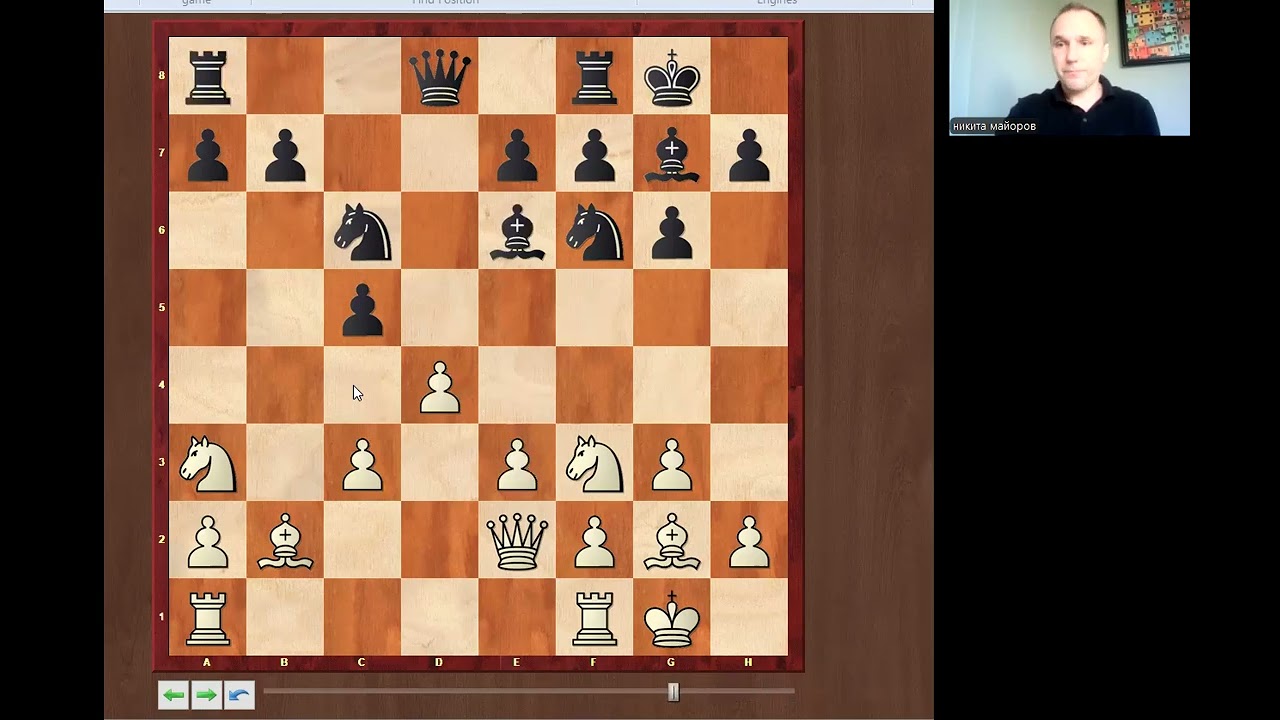
Task: Select the black pawn on c5
Action: [363, 310]
